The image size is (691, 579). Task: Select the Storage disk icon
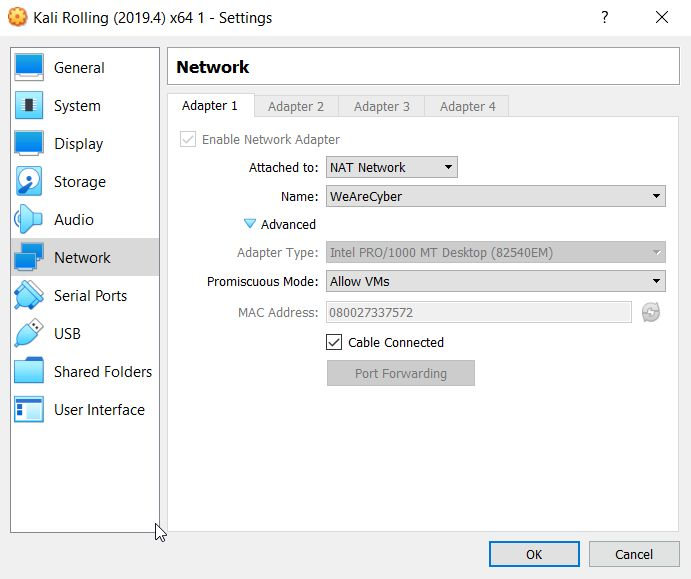(29, 181)
